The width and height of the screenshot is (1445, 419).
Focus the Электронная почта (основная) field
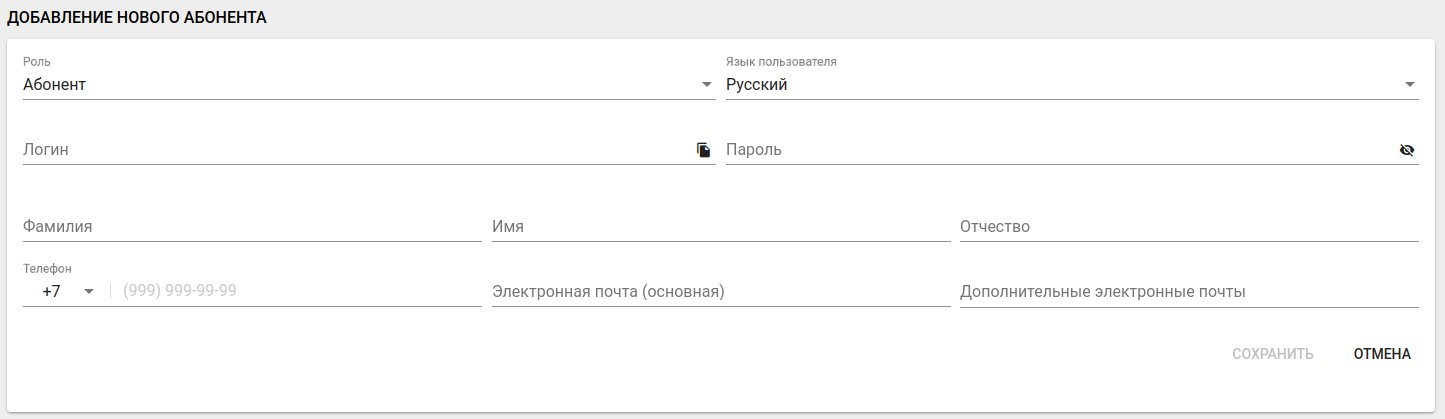(x=720, y=292)
